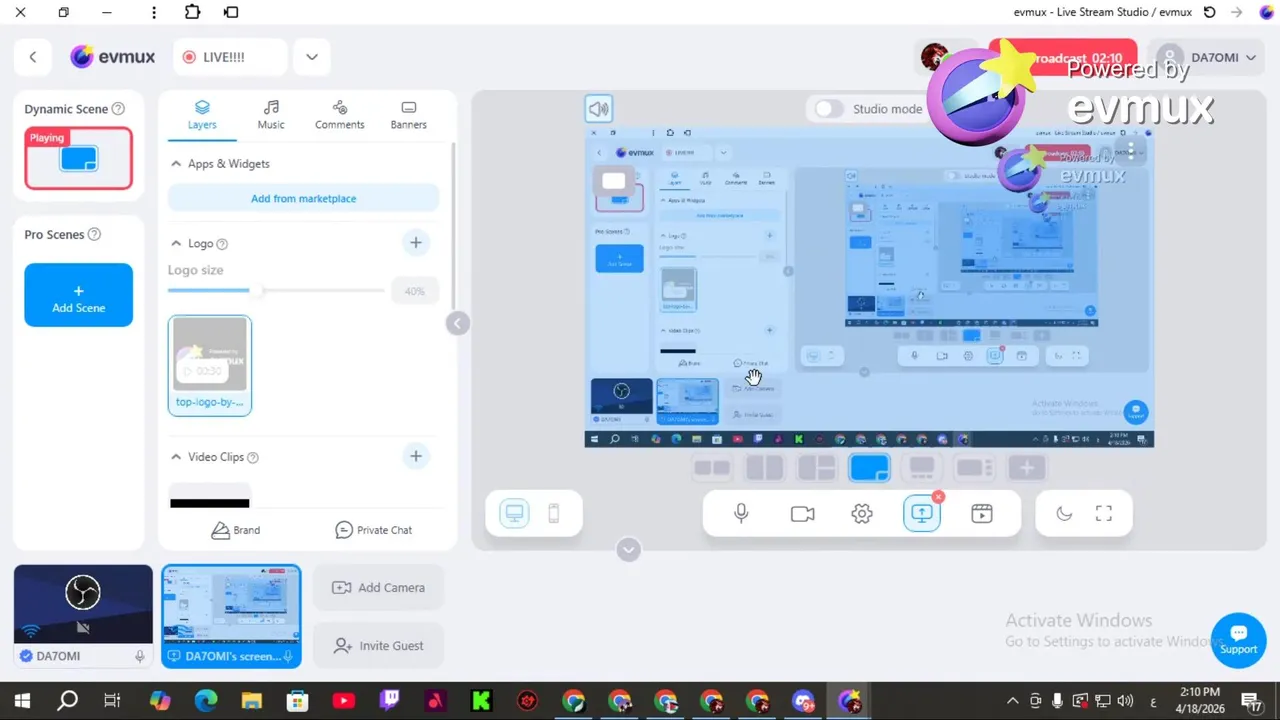Click the screen share icon in the control bar

(922, 513)
